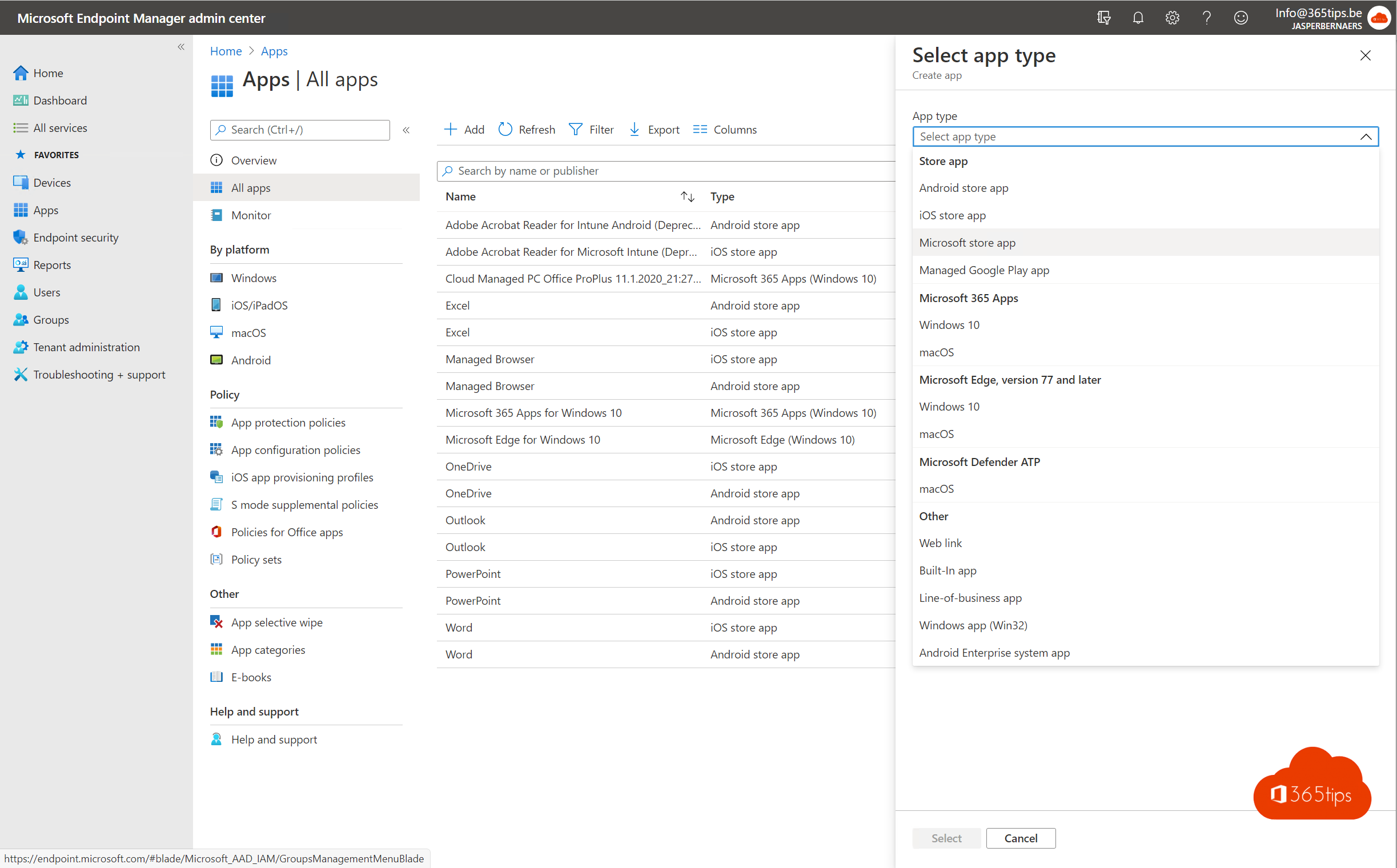The image size is (1397, 868).
Task: Click the iOS/iPadOS platform filter
Action: (x=258, y=305)
